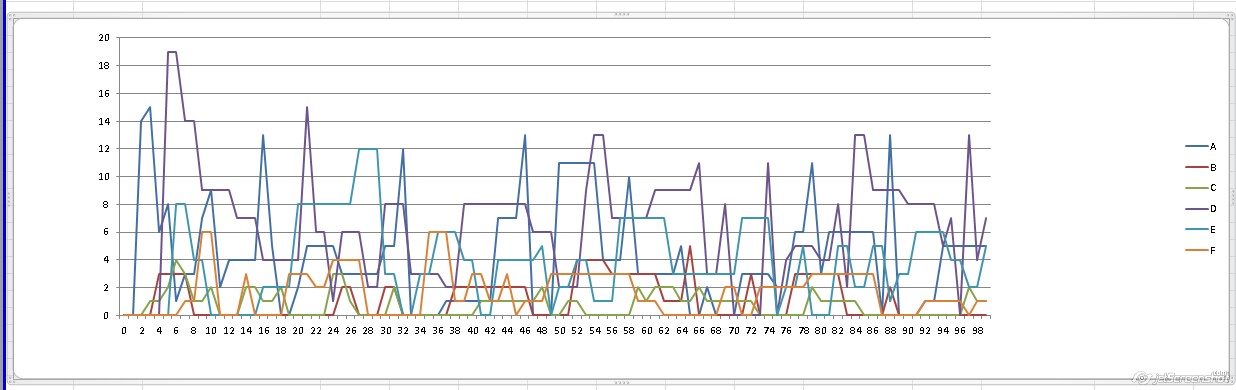Viewport: 1236px width, 390px height.
Task: Select the vertical axis label 20
Action: [x=105, y=38]
